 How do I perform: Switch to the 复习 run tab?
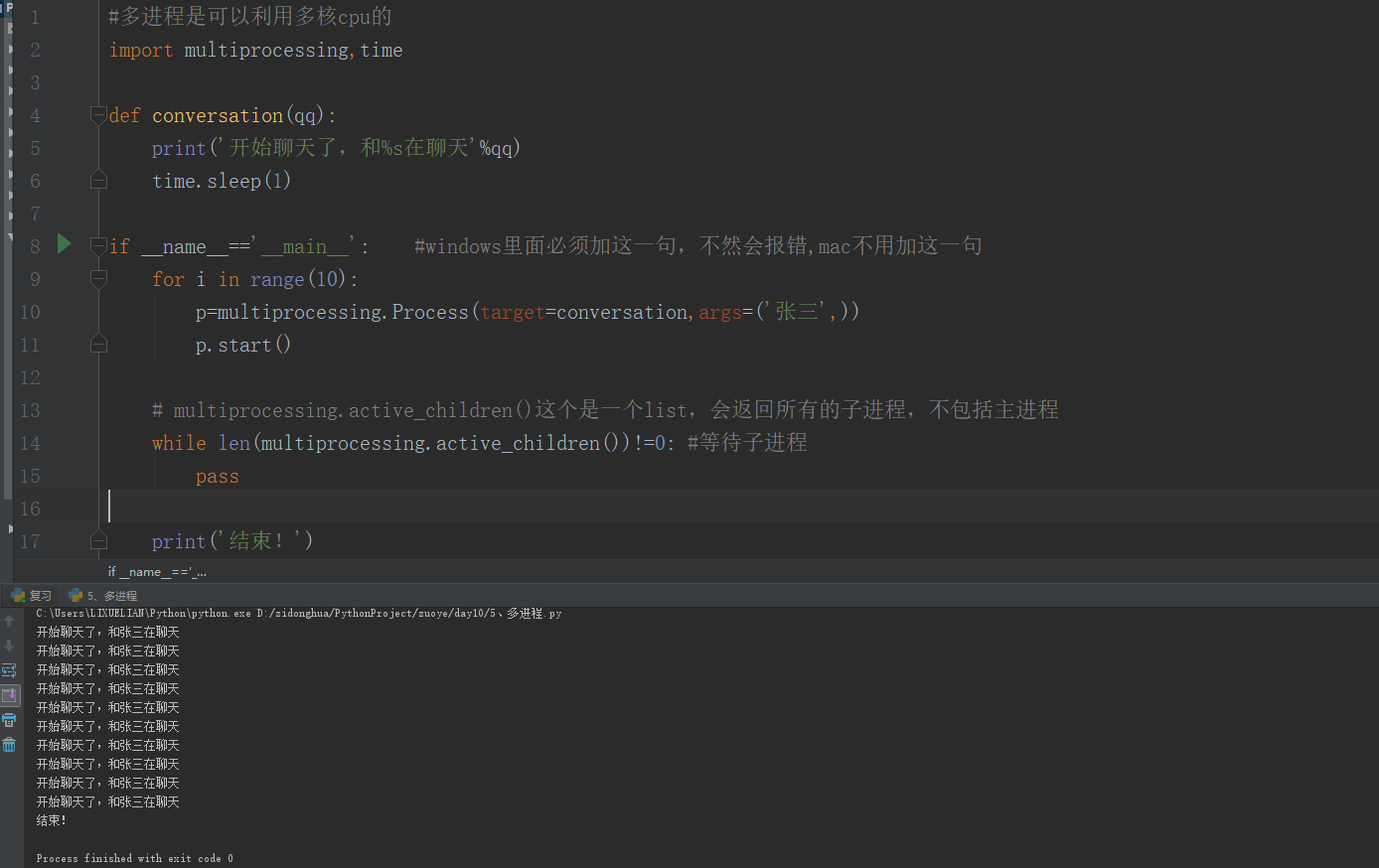point(32,595)
